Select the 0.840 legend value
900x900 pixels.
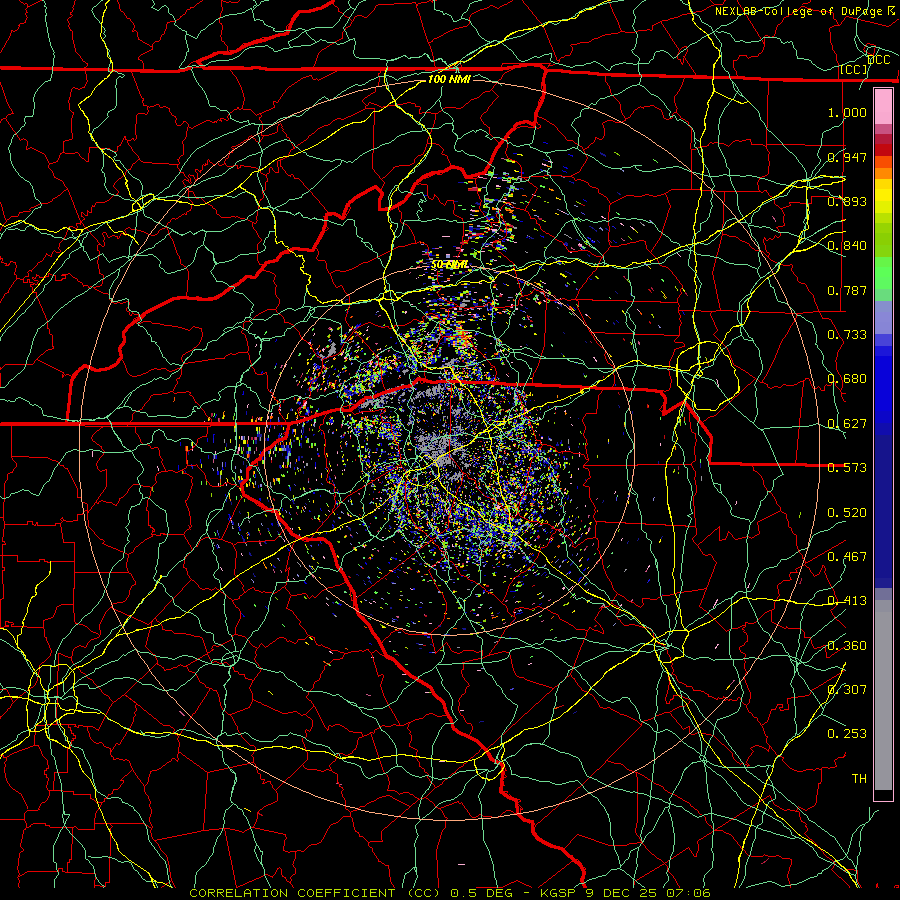coord(847,245)
